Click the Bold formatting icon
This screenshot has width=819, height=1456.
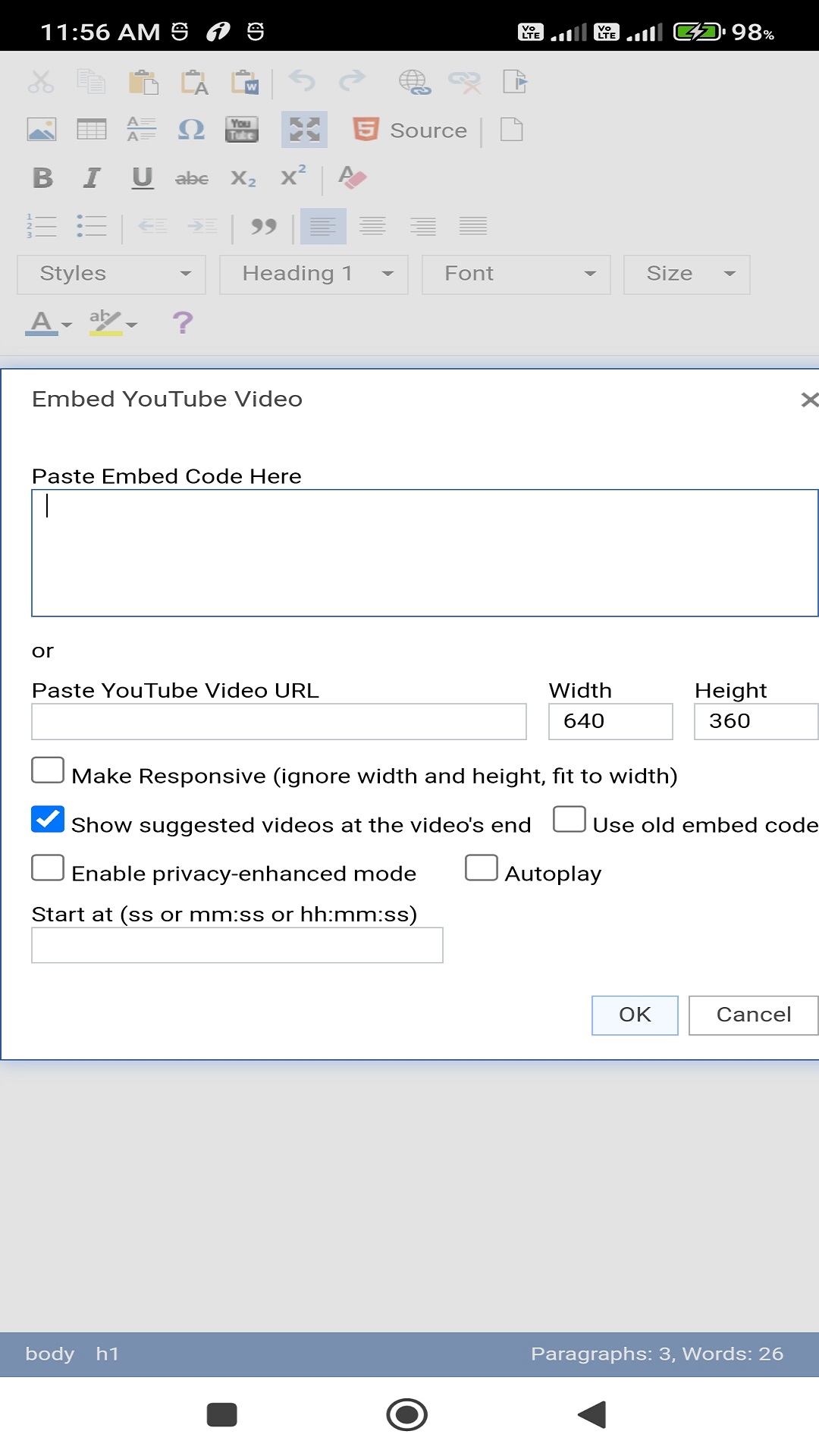click(x=43, y=178)
